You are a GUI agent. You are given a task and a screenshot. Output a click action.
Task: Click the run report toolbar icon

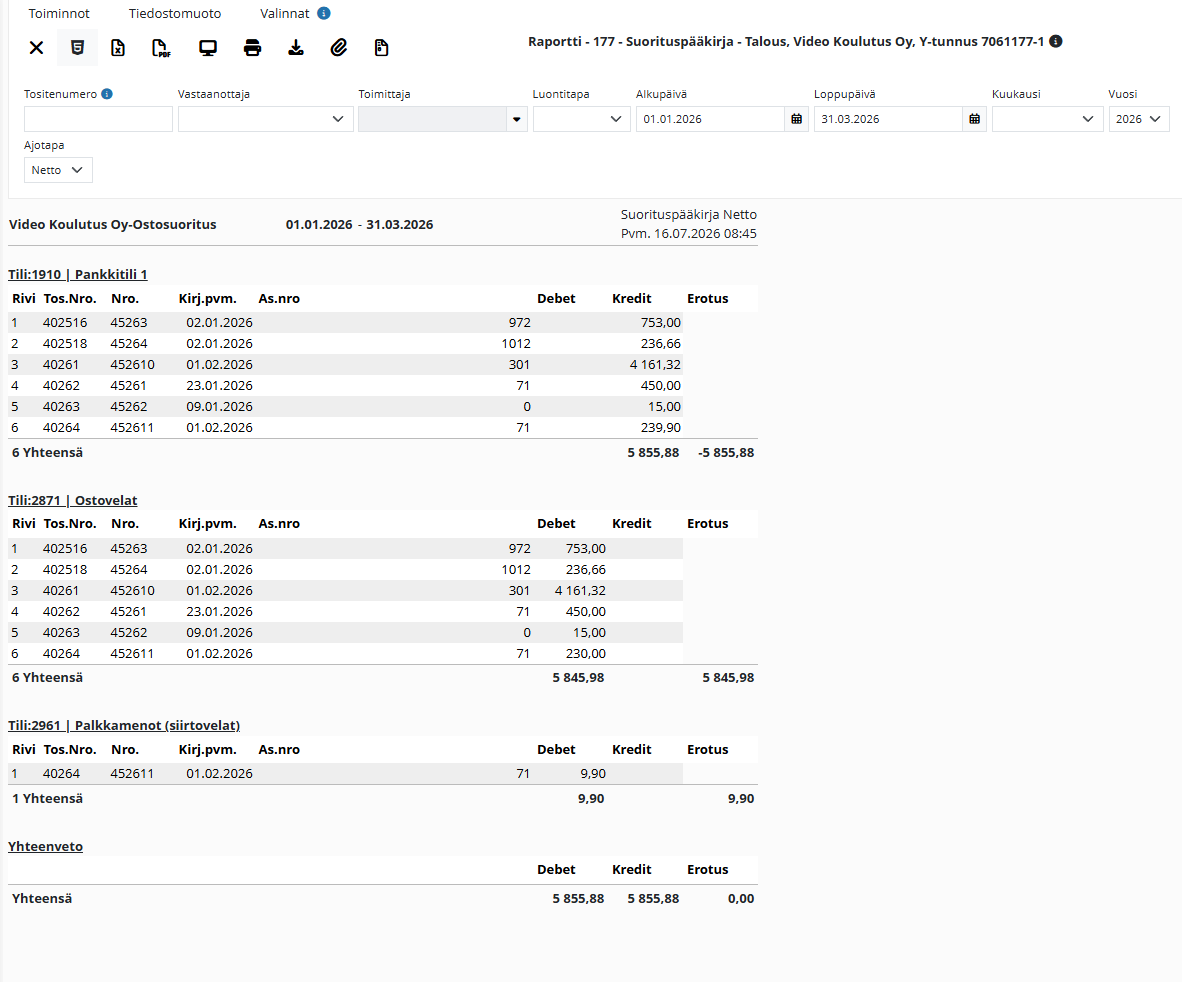pos(77,48)
